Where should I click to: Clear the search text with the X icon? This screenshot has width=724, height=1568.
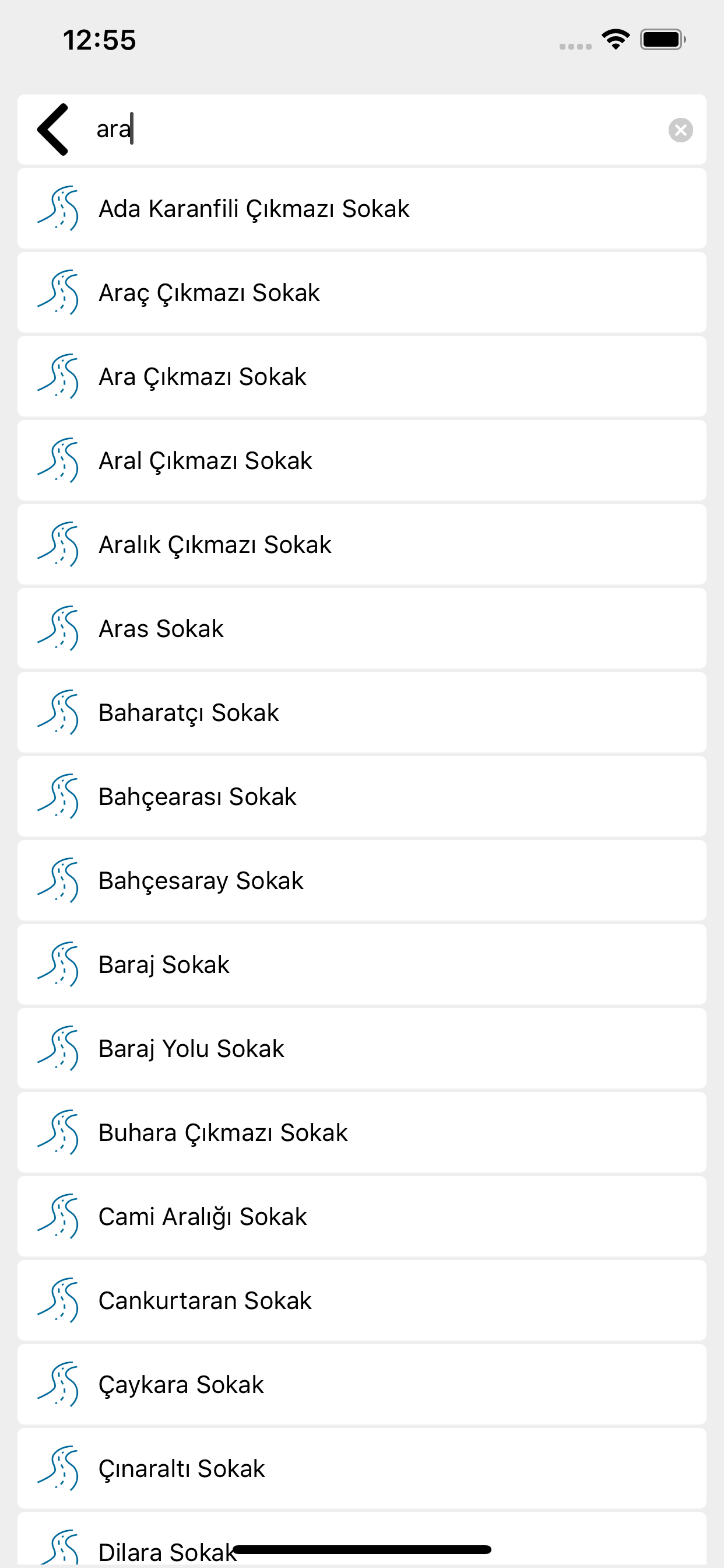[680, 129]
